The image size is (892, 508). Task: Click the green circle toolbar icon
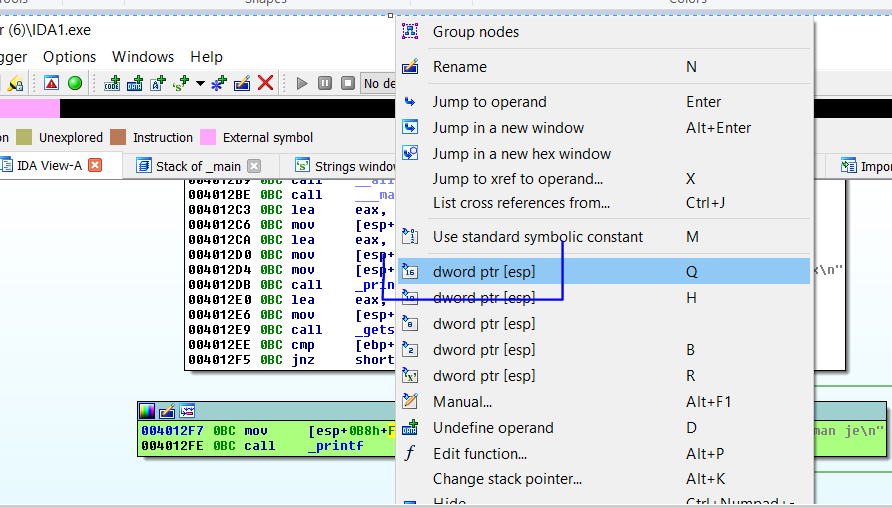[74, 83]
